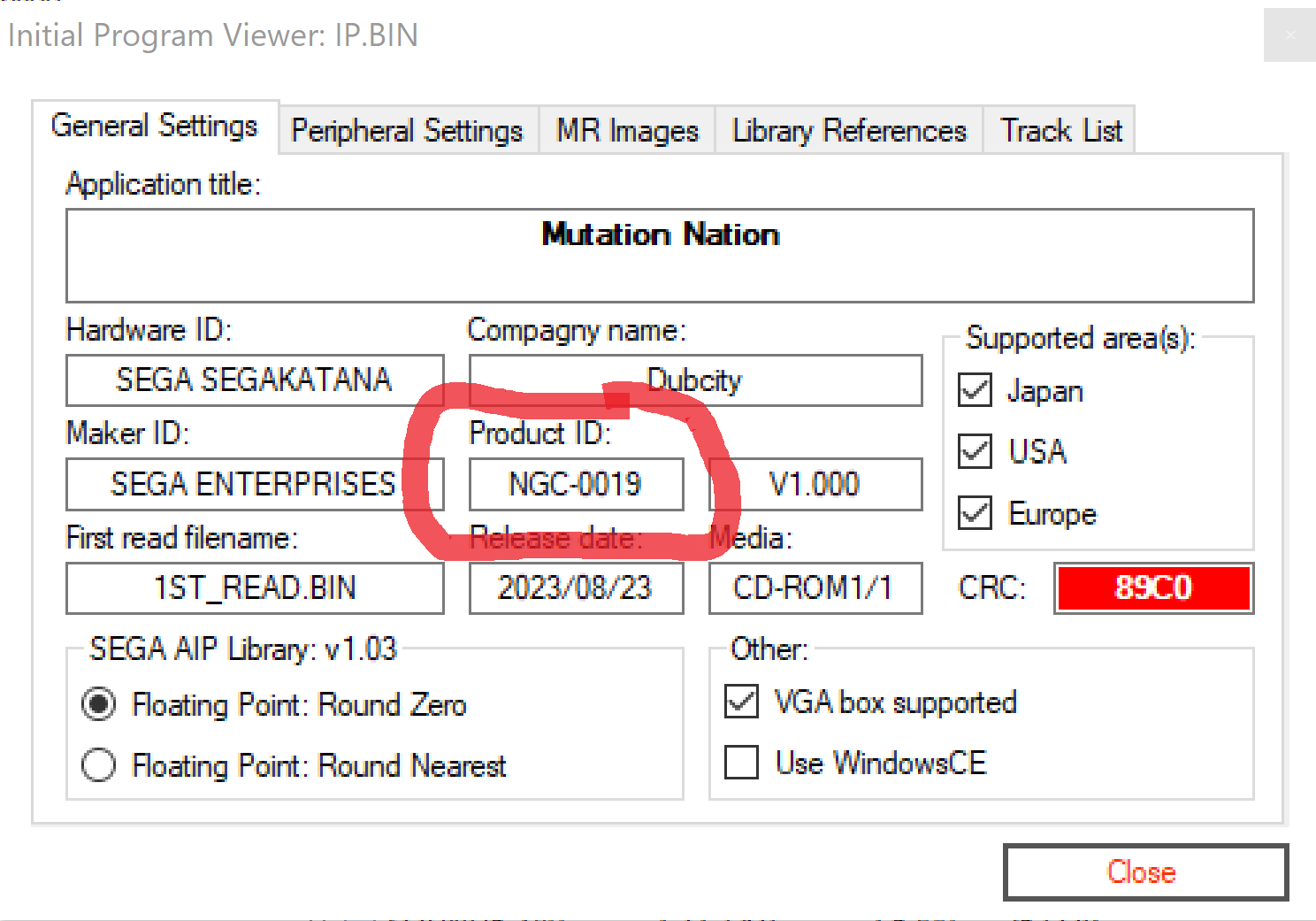
Task: Click the 'Hardware ID:' label
Action: coord(149,330)
